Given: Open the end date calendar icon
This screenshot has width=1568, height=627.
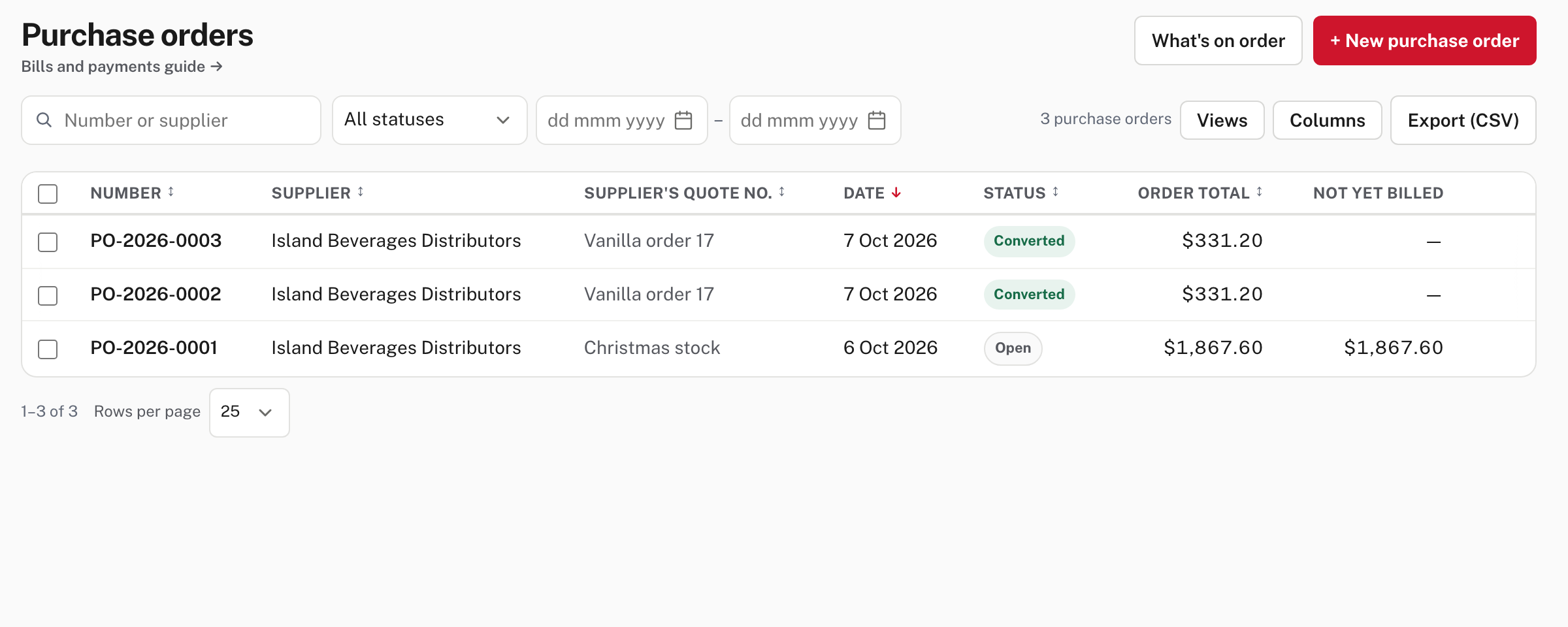Looking at the screenshot, I should point(877,120).
